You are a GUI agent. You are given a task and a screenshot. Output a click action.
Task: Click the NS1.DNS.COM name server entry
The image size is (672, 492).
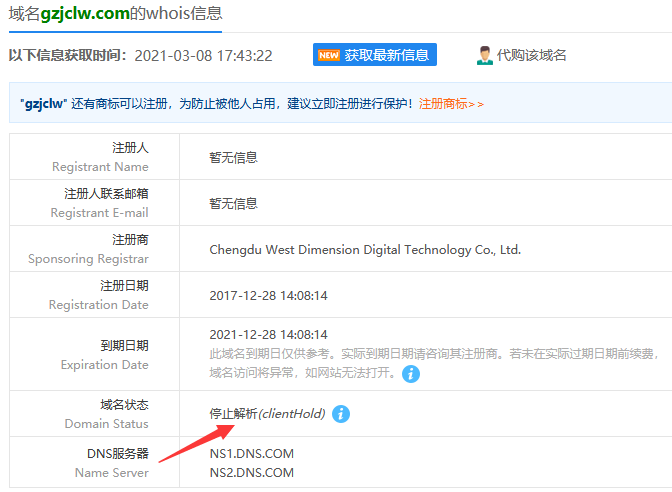[x=251, y=453]
